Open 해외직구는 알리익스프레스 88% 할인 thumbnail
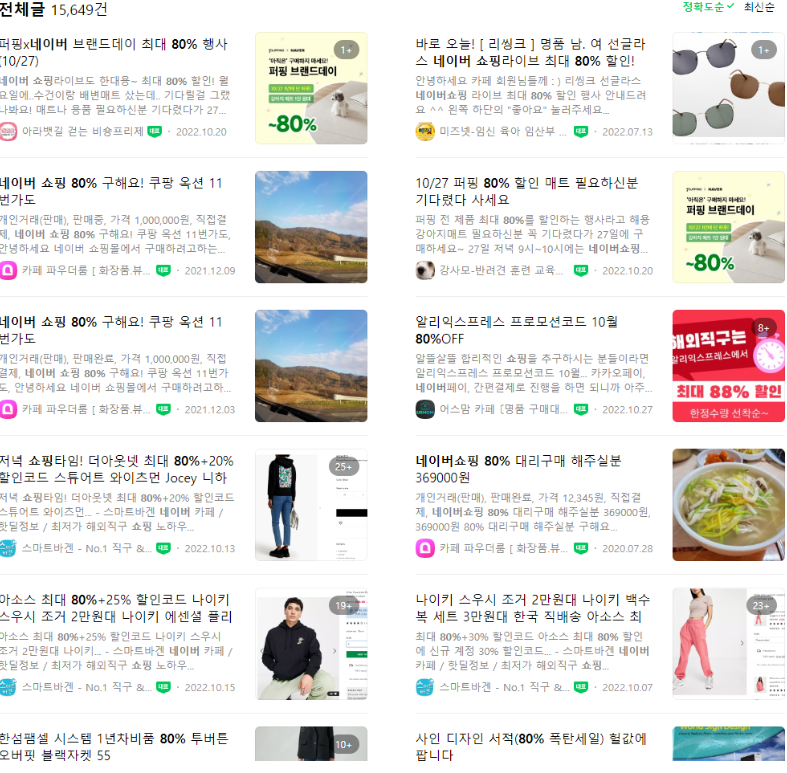 (728, 366)
